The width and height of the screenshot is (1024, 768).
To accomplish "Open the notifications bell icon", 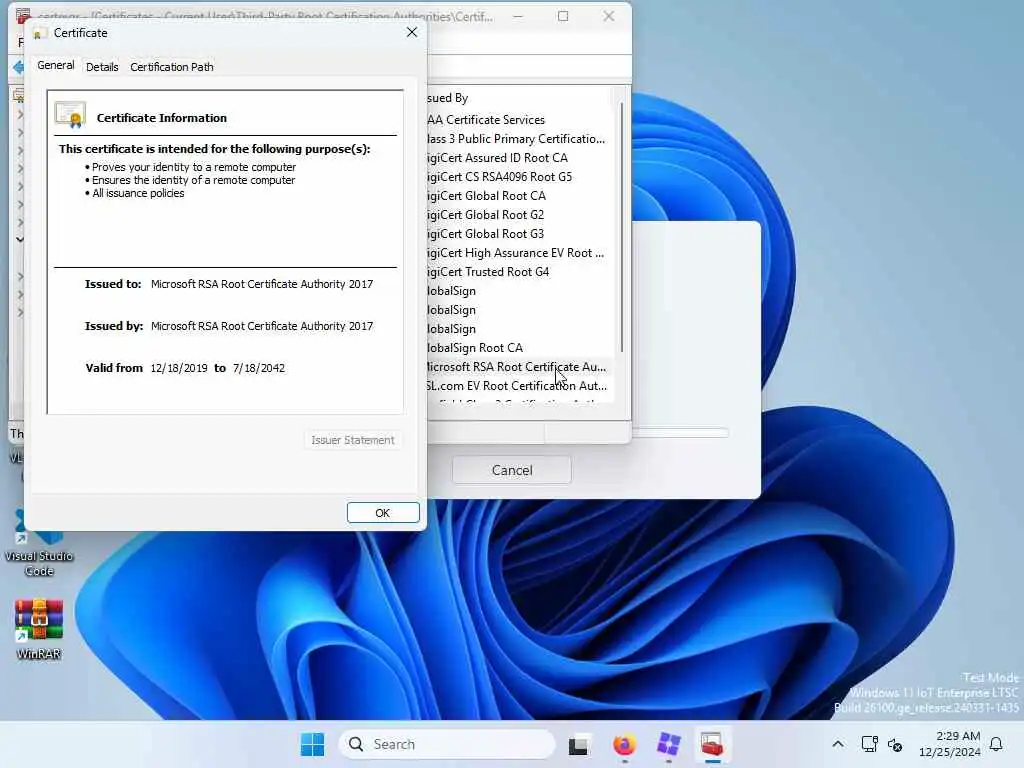I will click(x=996, y=744).
